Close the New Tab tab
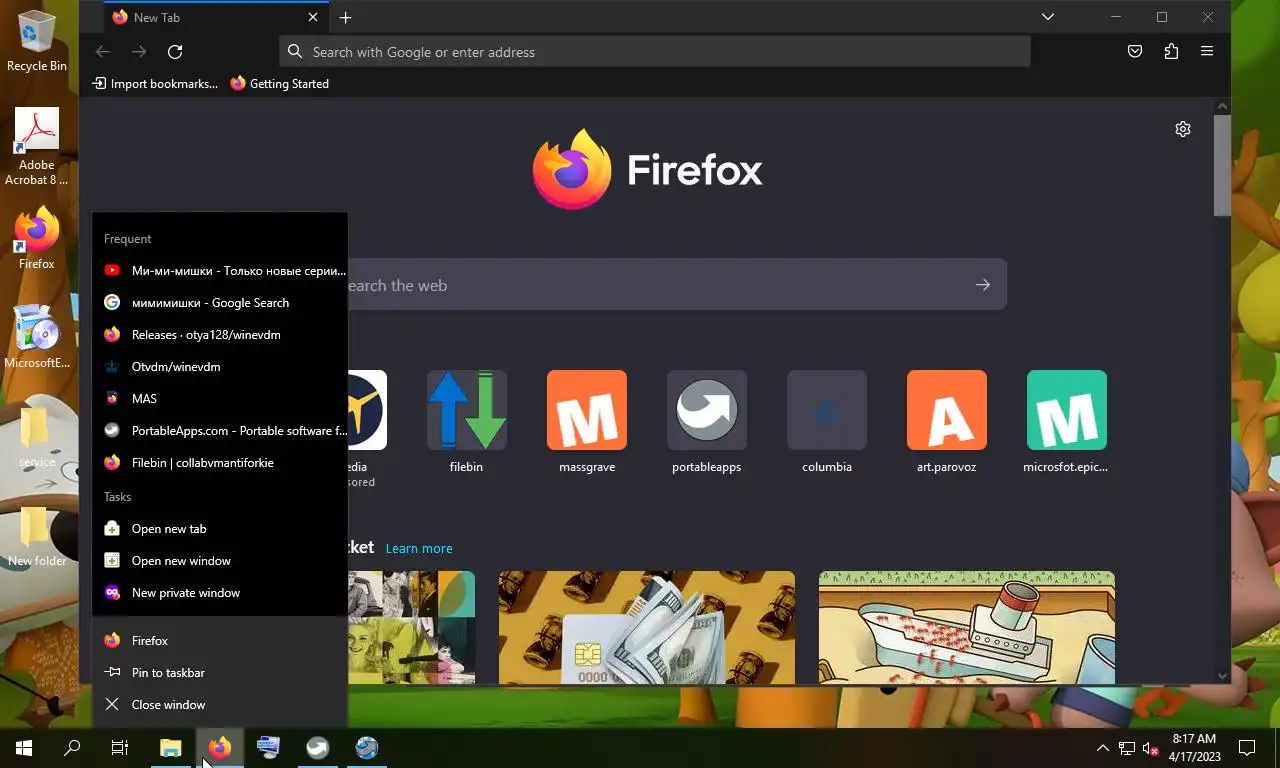 pyautogui.click(x=313, y=17)
